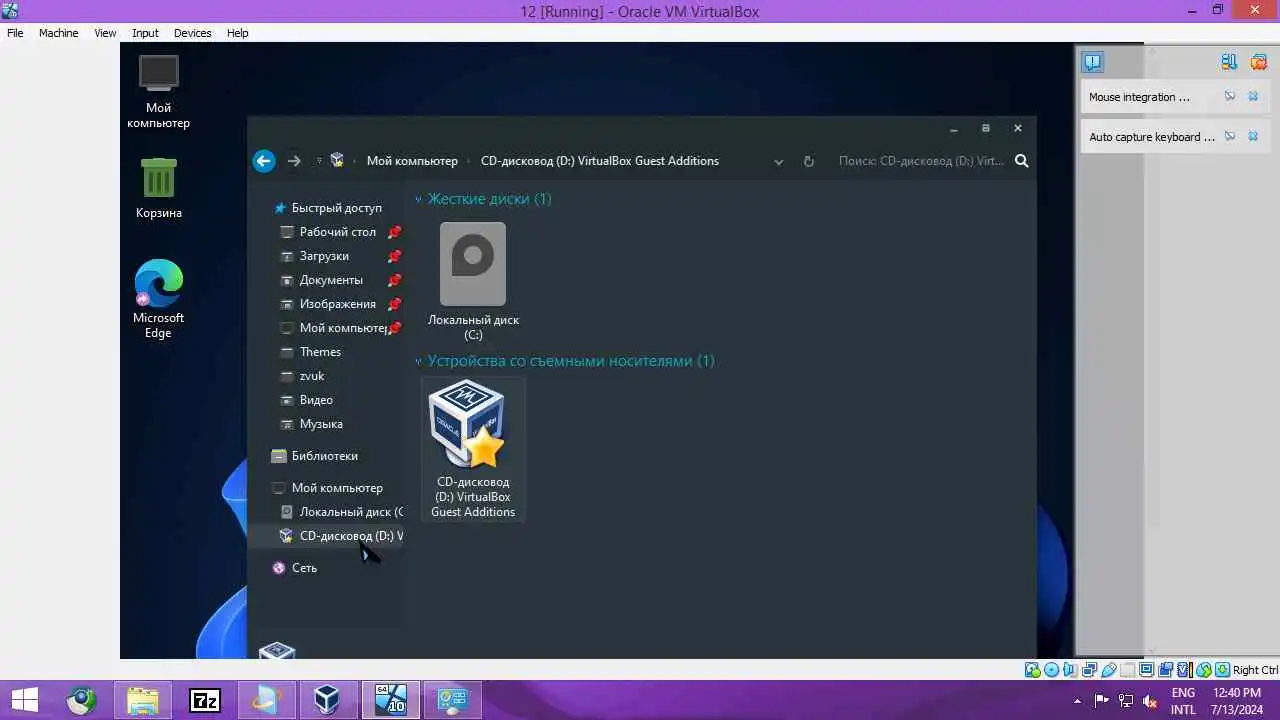1280x720 pixels.
Task: Open the Windows Start button on host taskbar
Action: tap(25, 700)
